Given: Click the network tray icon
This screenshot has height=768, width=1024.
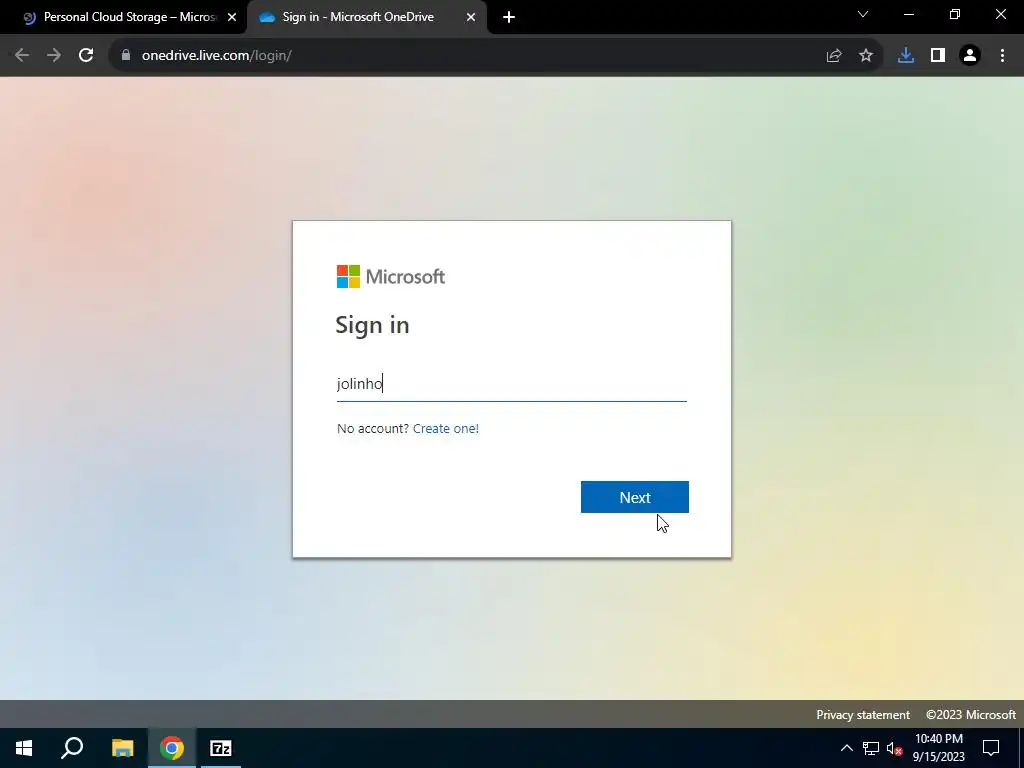Looking at the screenshot, I should 871,748.
